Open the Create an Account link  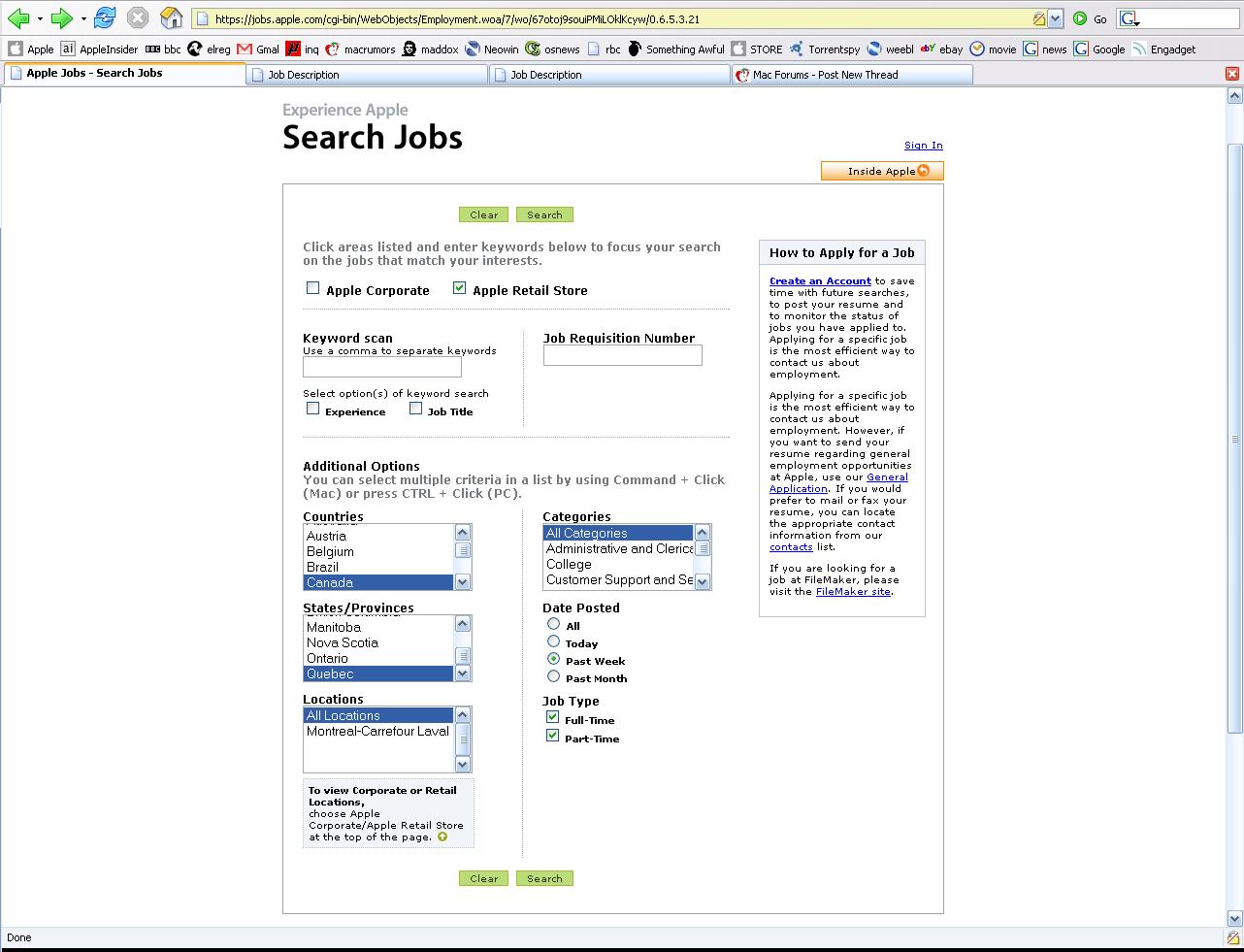coord(820,281)
